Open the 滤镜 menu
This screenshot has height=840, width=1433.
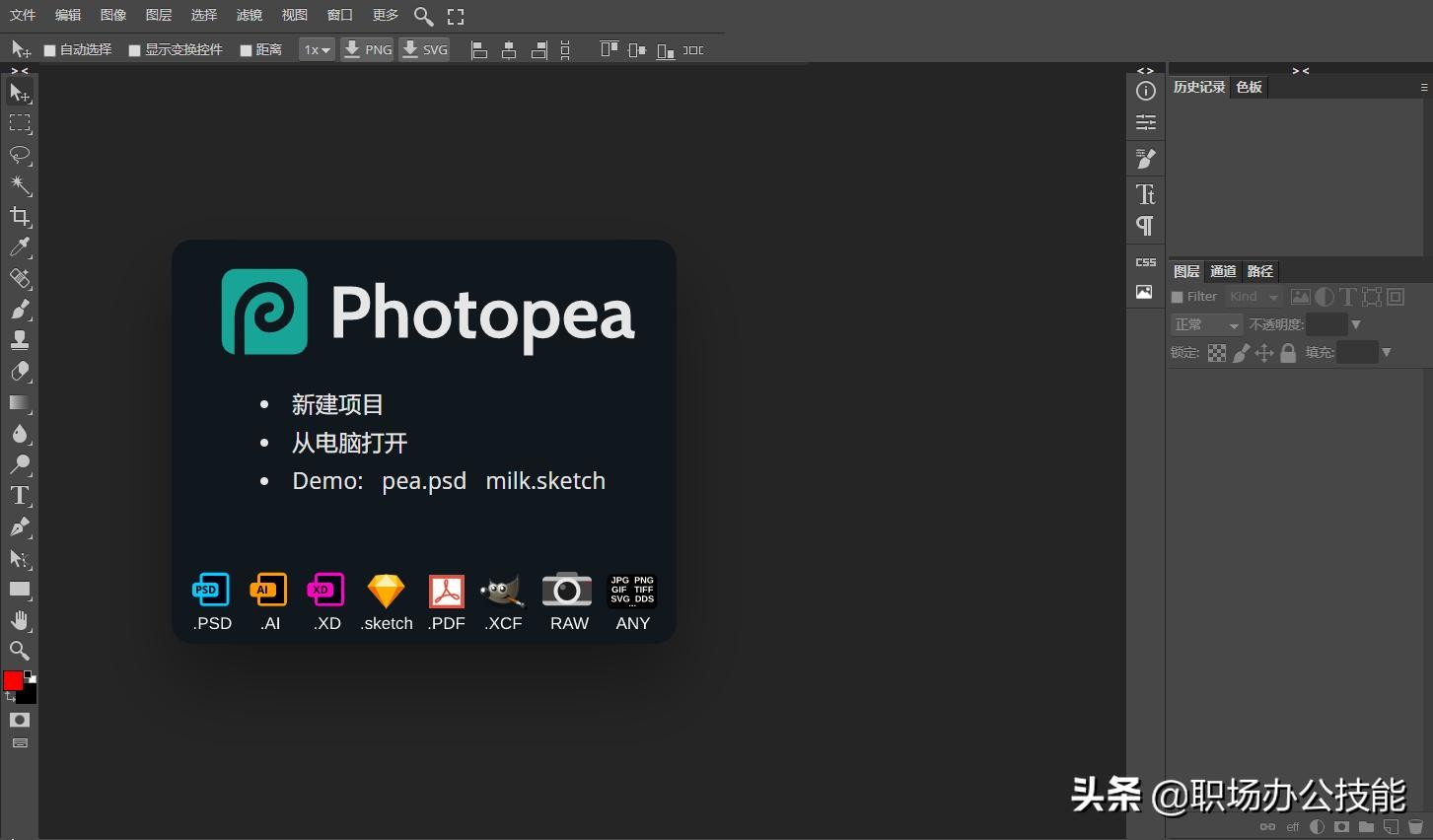pos(250,15)
